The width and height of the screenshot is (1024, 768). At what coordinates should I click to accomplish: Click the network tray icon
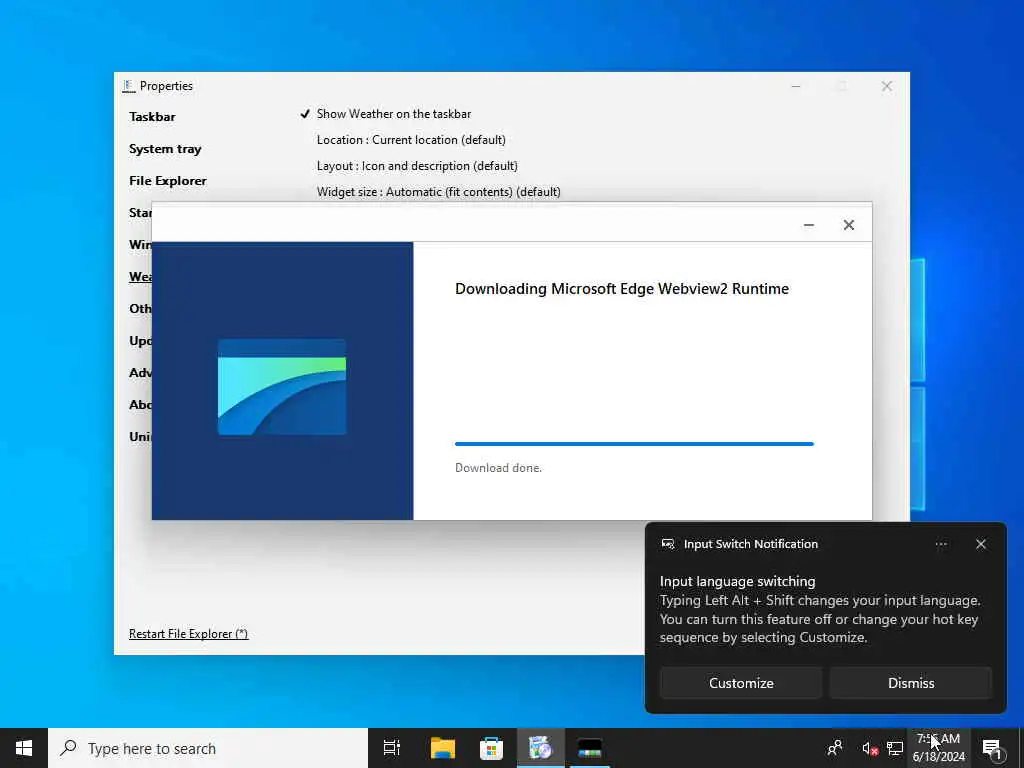tap(895, 748)
